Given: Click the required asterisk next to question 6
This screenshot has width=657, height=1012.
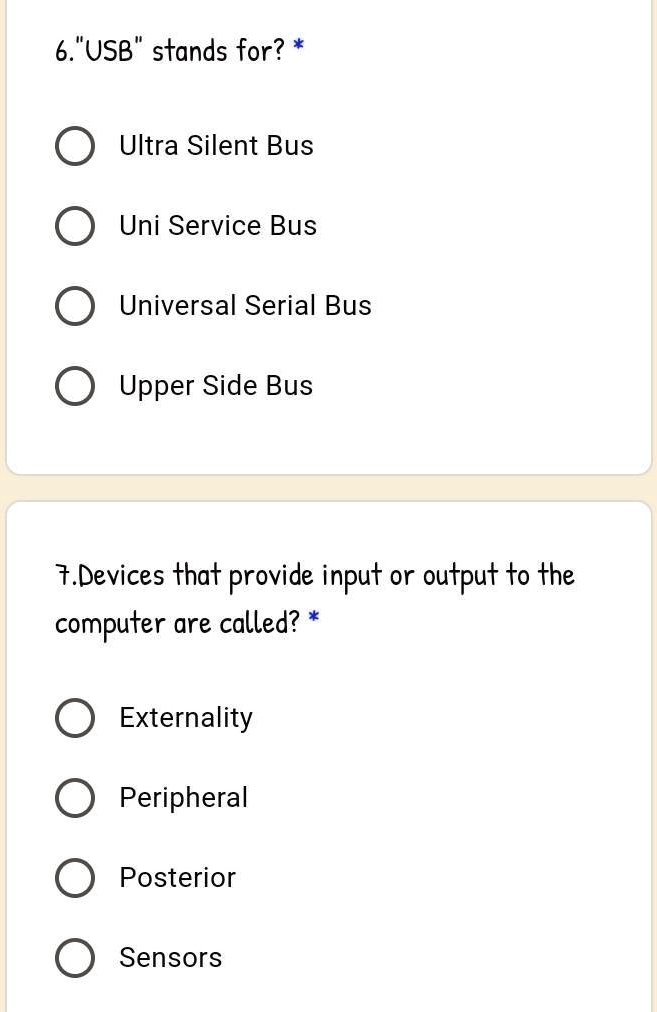Looking at the screenshot, I should tap(298, 45).
